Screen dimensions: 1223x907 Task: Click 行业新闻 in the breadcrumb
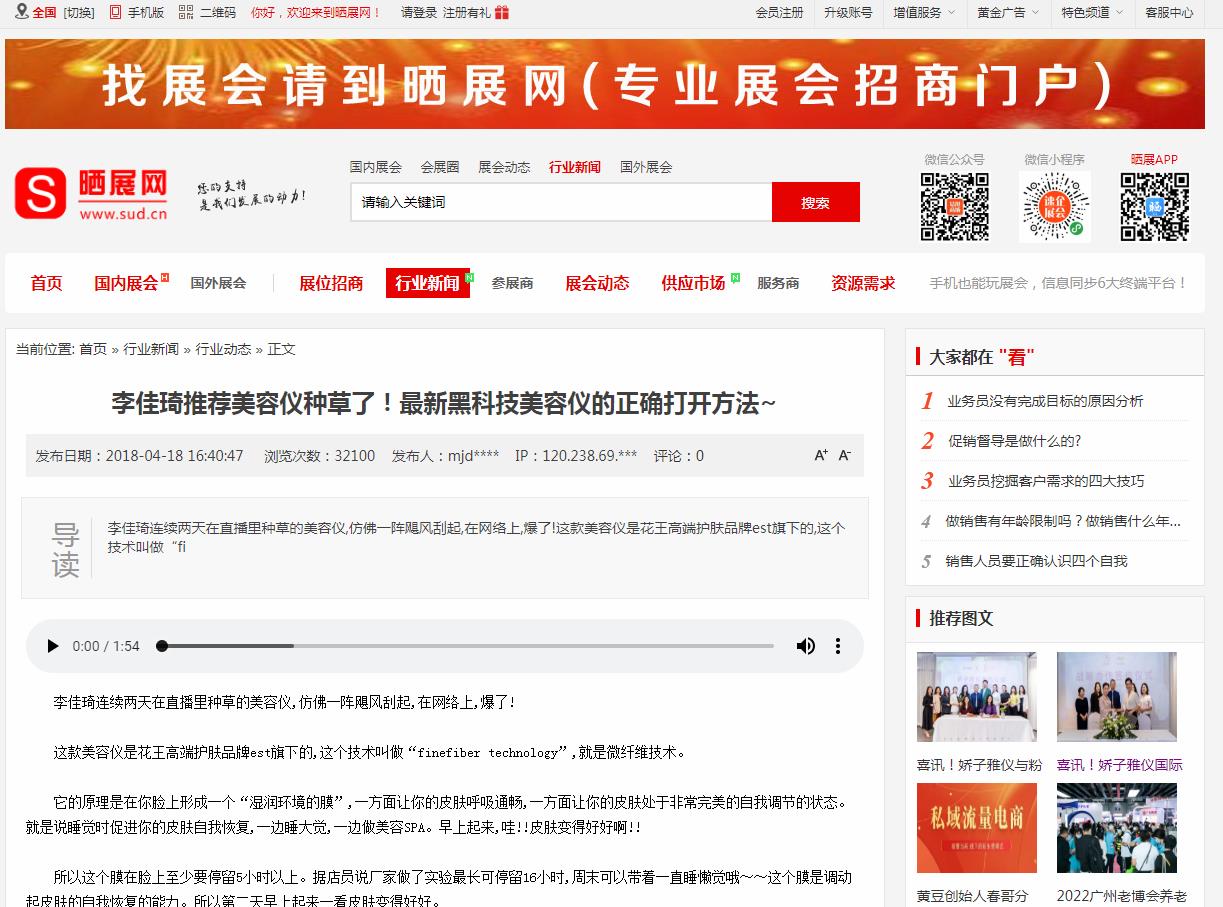pyautogui.click(x=151, y=349)
